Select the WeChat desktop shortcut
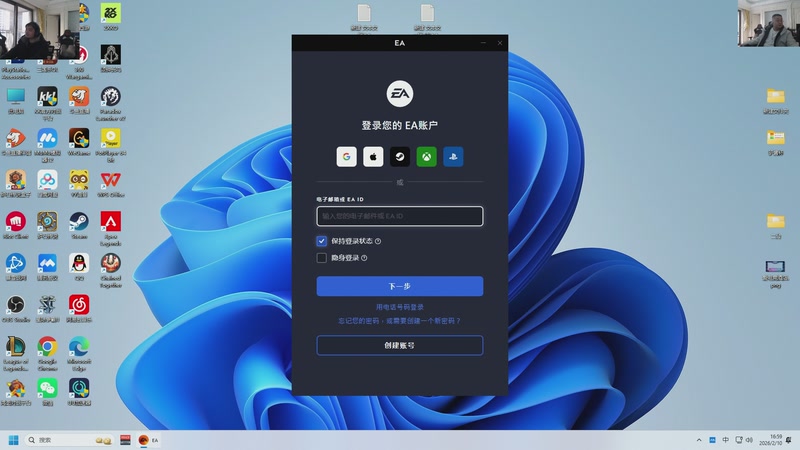The height and width of the screenshot is (450, 800). pyautogui.click(x=47, y=392)
